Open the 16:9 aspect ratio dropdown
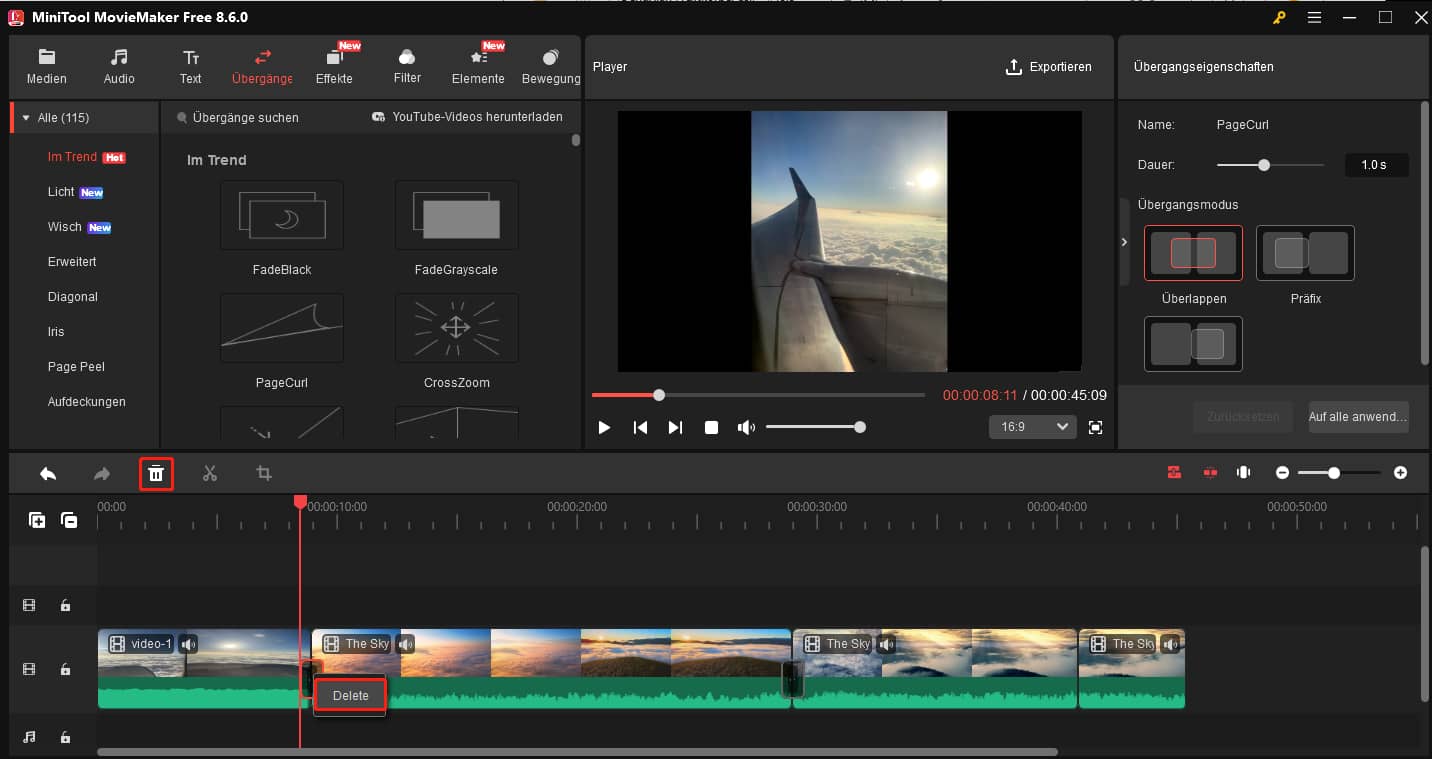This screenshot has height=759, width=1432. 1032,427
